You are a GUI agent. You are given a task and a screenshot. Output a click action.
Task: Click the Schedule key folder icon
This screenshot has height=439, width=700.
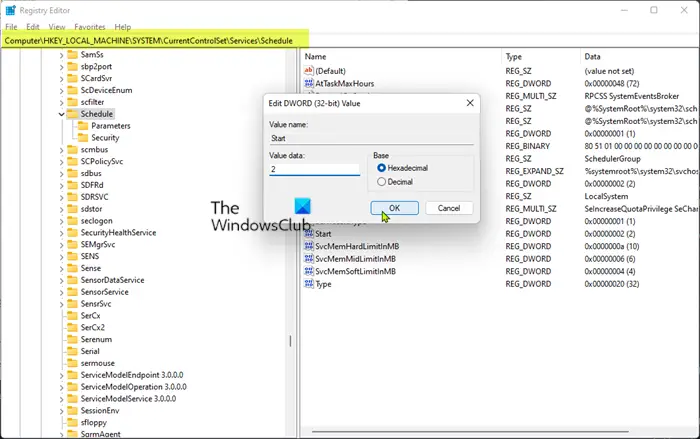tap(72, 114)
